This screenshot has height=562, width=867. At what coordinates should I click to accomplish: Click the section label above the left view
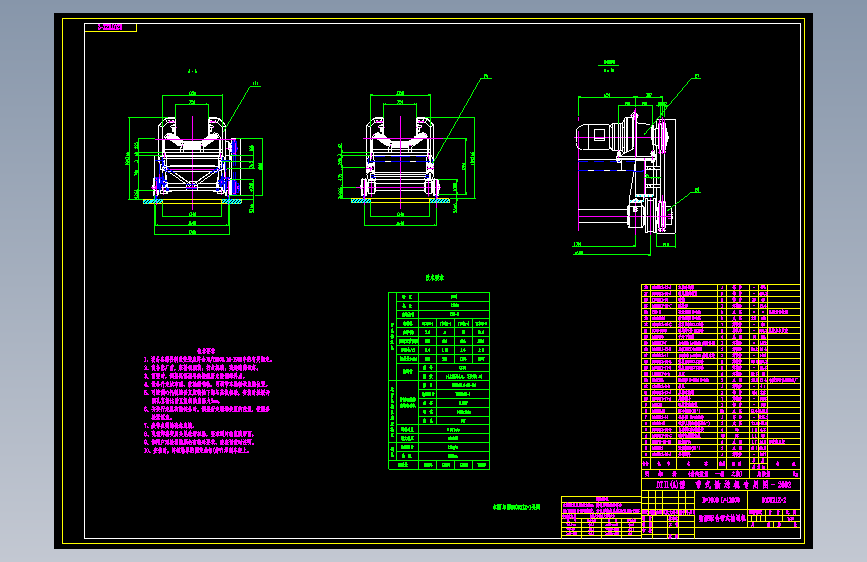(x=192, y=71)
